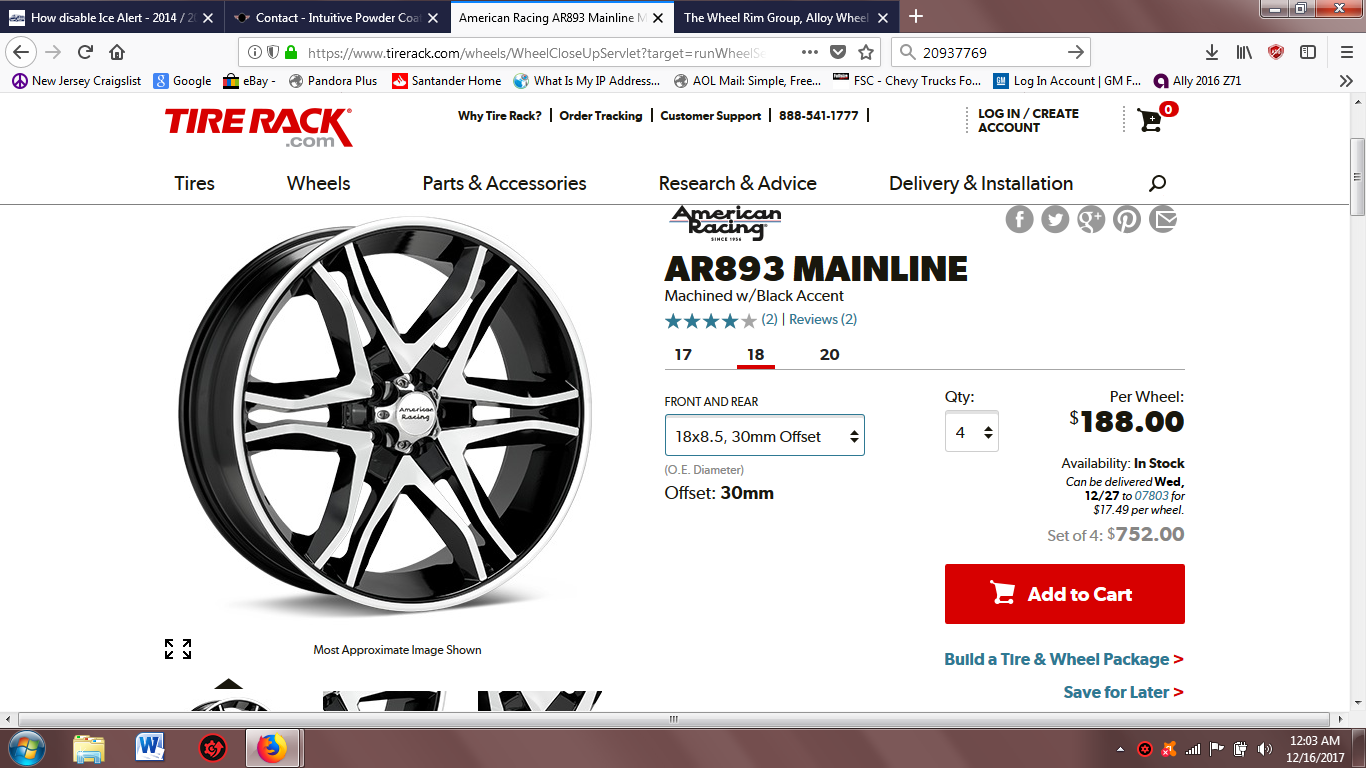Adjust the Qty 4 quantity selector
The height and width of the screenshot is (768, 1366).
pyautogui.click(x=972, y=432)
